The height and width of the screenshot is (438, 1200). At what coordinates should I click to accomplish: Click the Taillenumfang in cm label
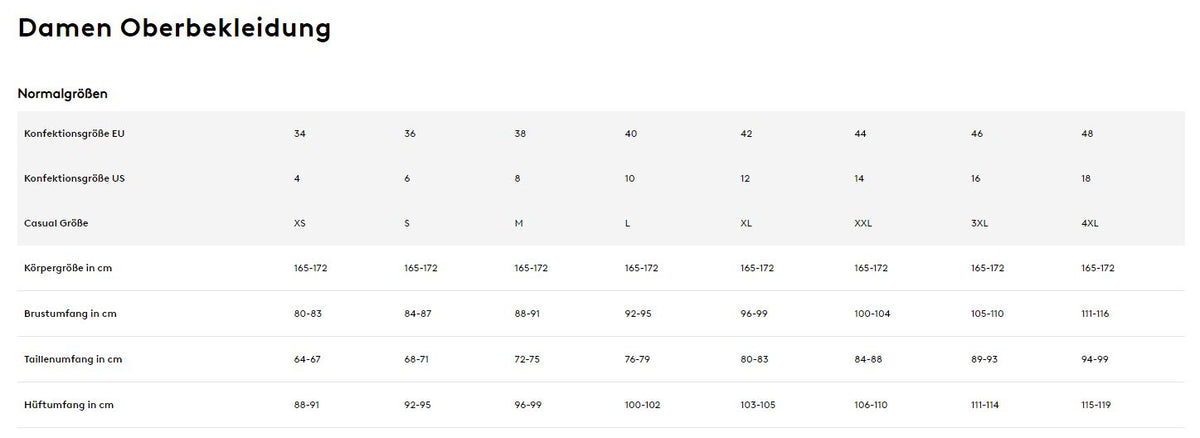73,358
